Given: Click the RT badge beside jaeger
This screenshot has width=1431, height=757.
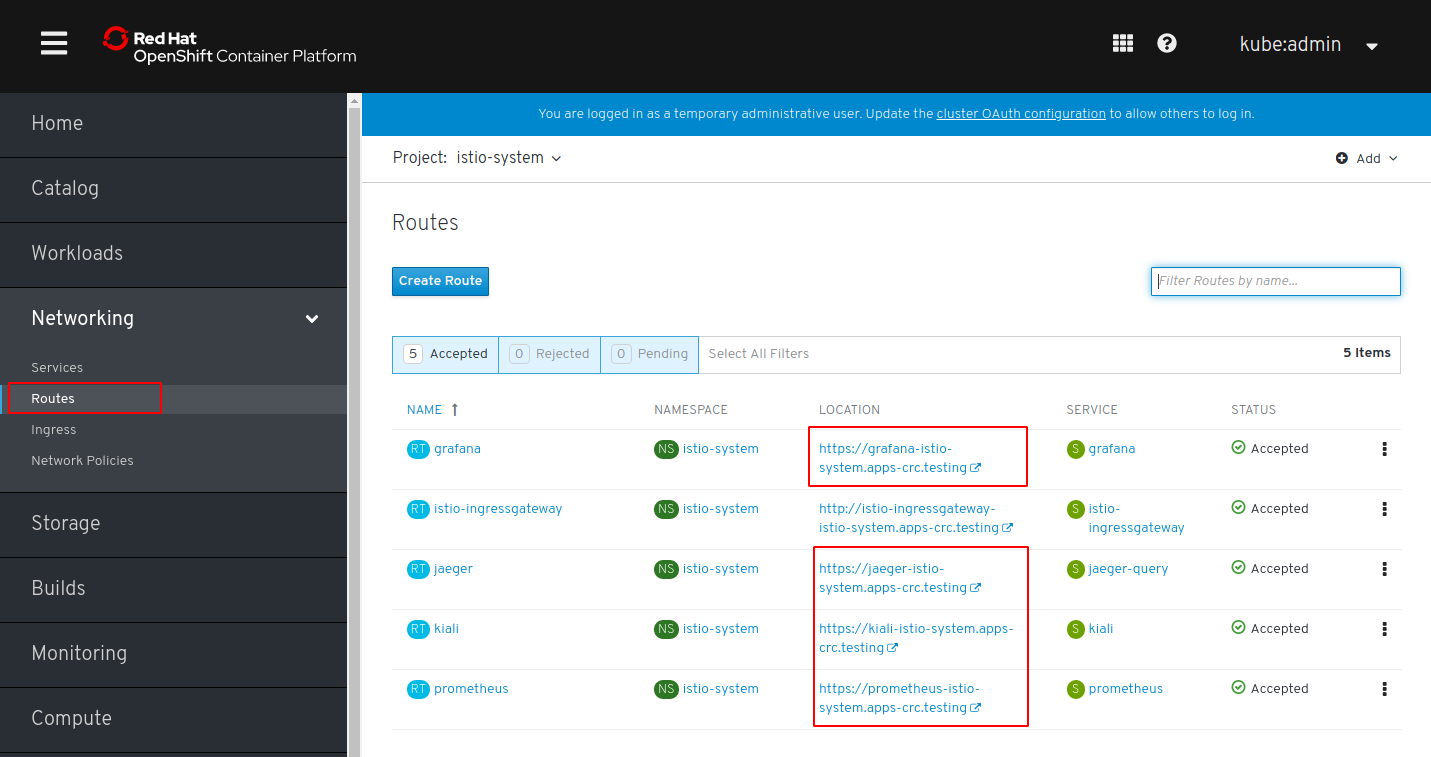Looking at the screenshot, I should click(418, 569).
